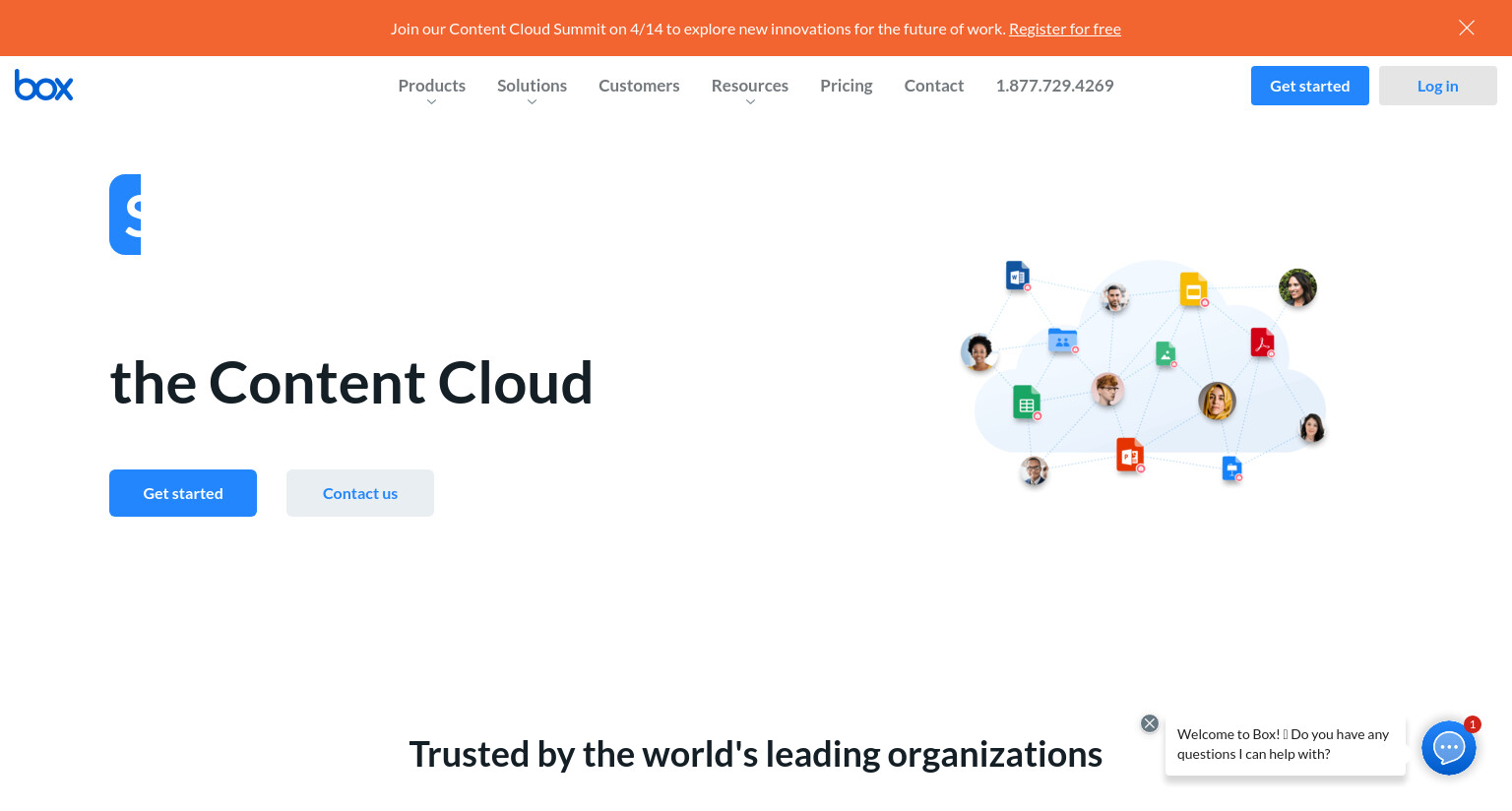Viewport: 1512px width, 811px height.
Task: Expand the Products dropdown chevron
Action: coord(431,102)
